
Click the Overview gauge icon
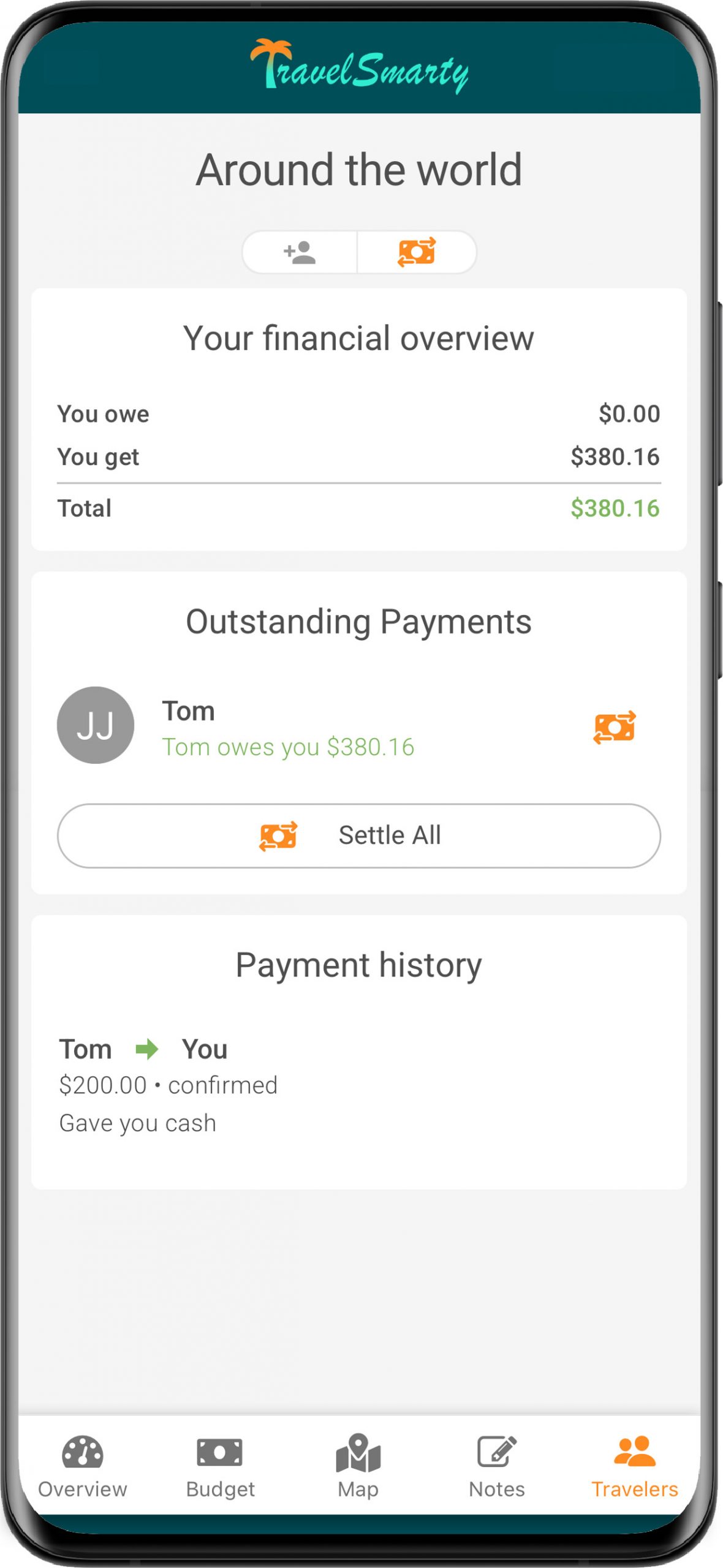pos(83,1452)
